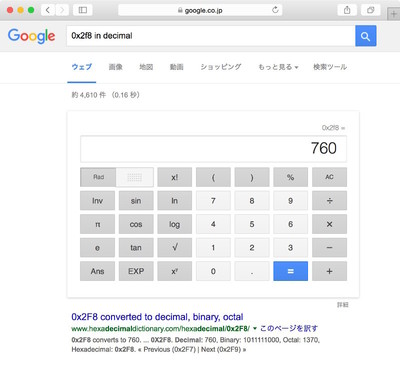400x367 pixels.
Task: Click the π key
Action: (97, 224)
